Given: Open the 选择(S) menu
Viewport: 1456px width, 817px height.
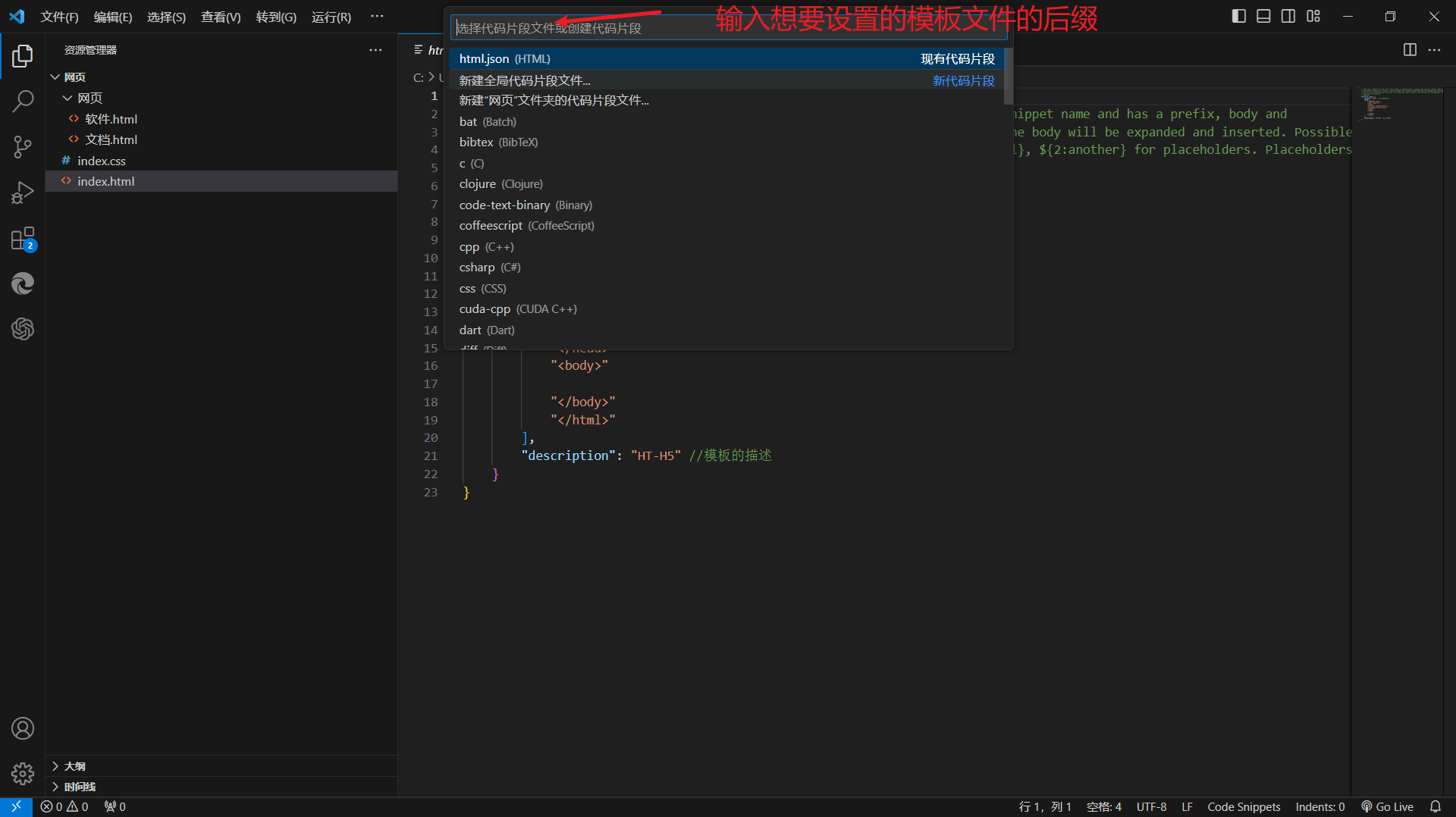Looking at the screenshot, I should (166, 17).
